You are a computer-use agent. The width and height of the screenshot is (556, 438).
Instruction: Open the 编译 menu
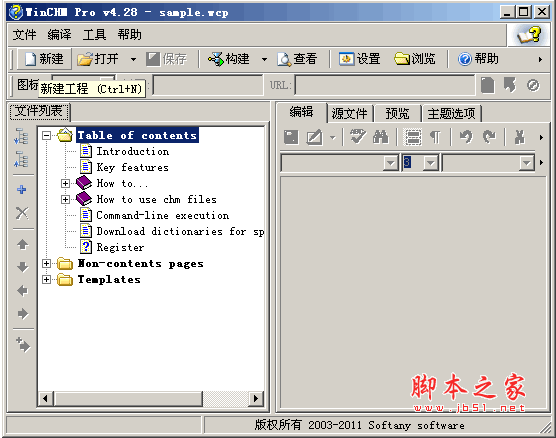click(59, 35)
